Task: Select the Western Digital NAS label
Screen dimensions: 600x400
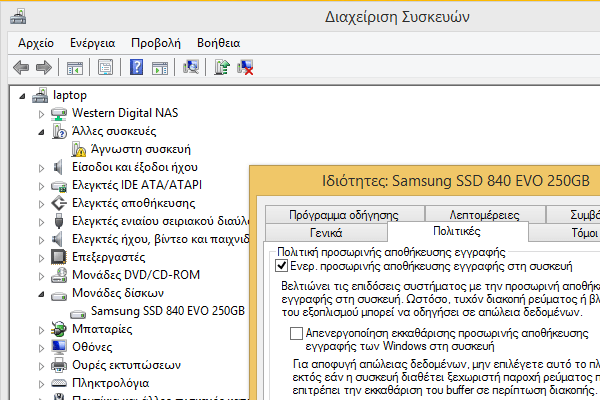Action: pyautogui.click(x=125, y=113)
